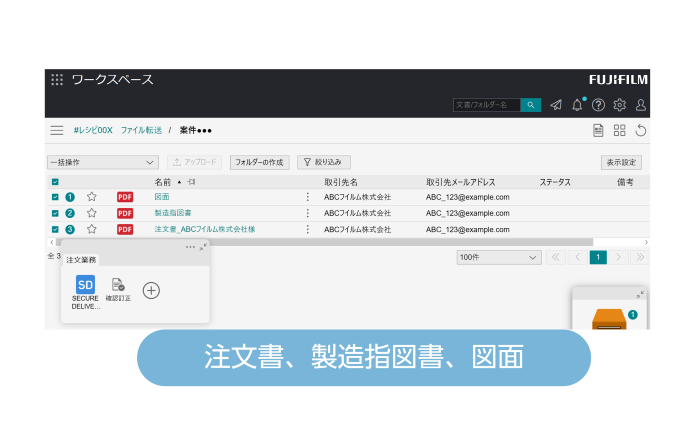Star the 注文書 file as favorite

click(91, 229)
